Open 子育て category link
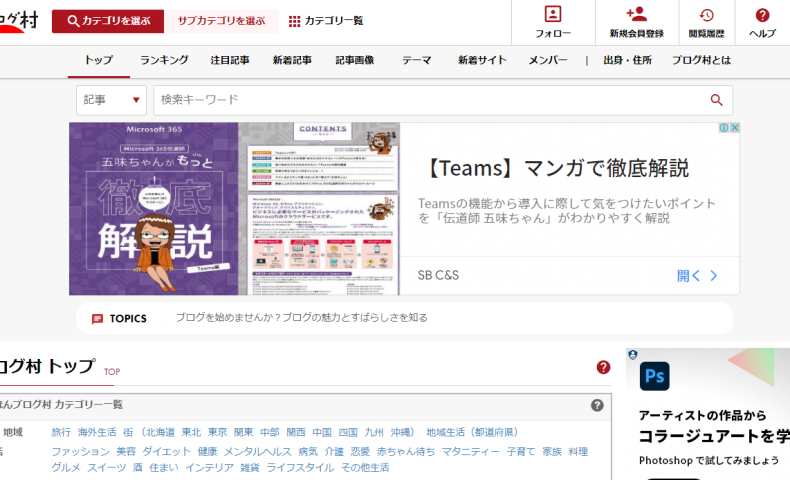790x480 pixels. [x=521, y=451]
